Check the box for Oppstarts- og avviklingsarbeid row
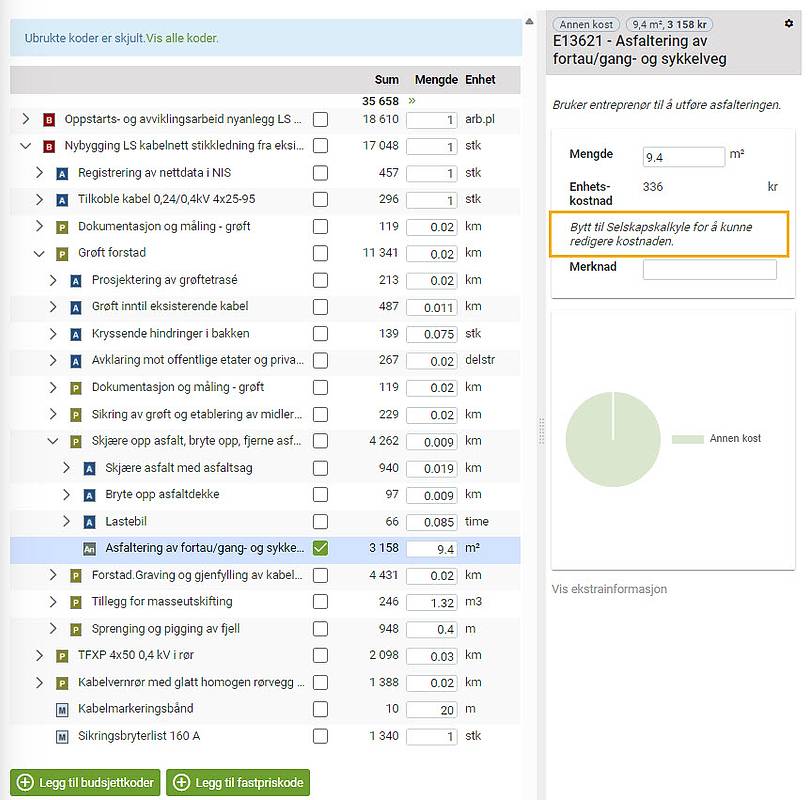 coord(320,120)
